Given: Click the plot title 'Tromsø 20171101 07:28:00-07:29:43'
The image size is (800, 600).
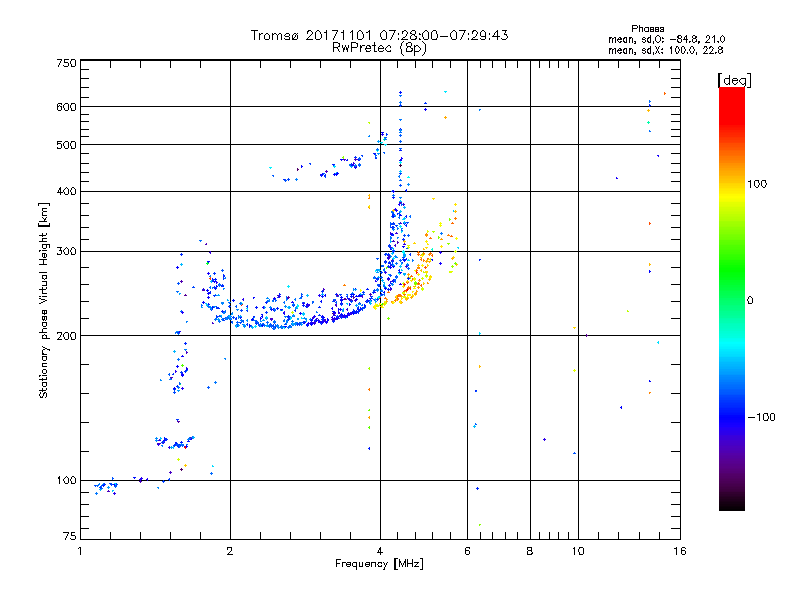Looking at the screenshot, I should pyautogui.click(x=379, y=35).
